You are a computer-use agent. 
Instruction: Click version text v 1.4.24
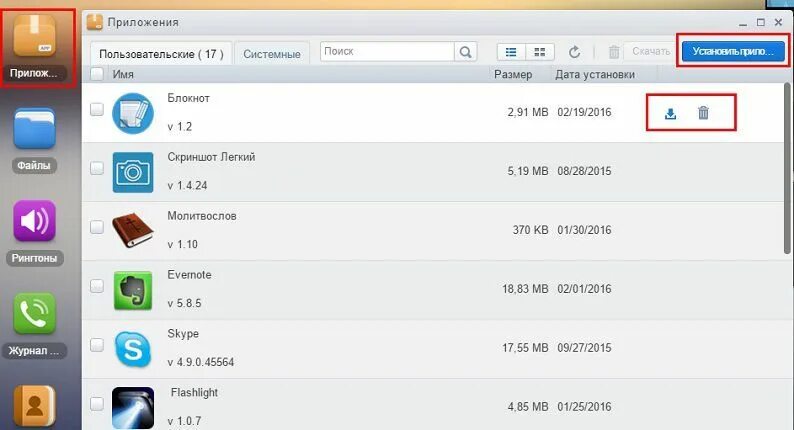pos(187,185)
